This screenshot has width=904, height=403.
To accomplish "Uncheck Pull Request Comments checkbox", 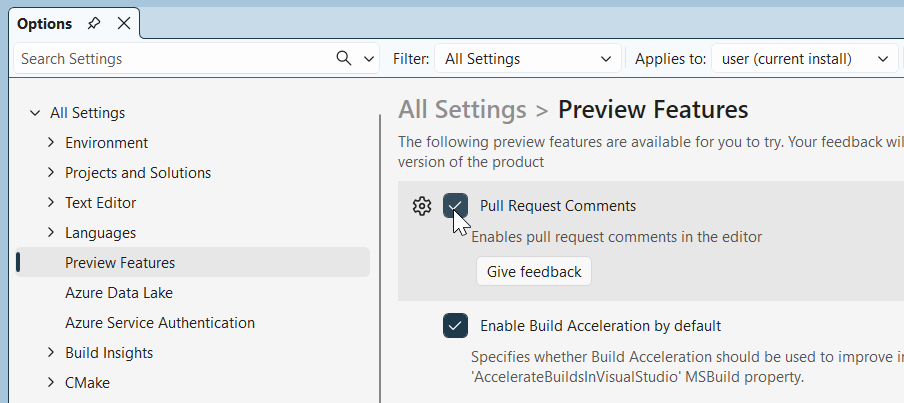I will click(x=456, y=206).
